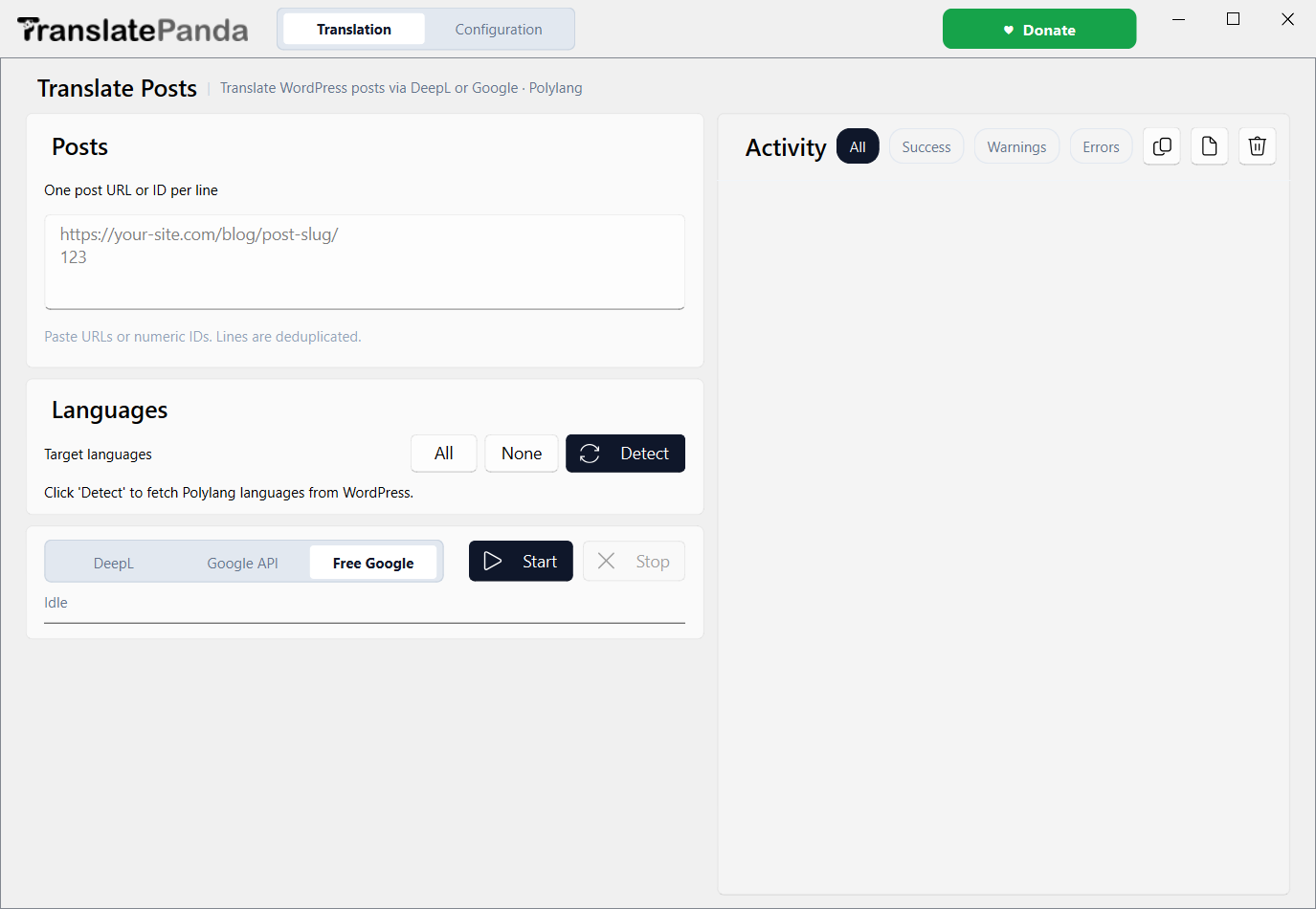Filter activity by Success entries
The height and width of the screenshot is (909, 1316).
[x=926, y=146]
